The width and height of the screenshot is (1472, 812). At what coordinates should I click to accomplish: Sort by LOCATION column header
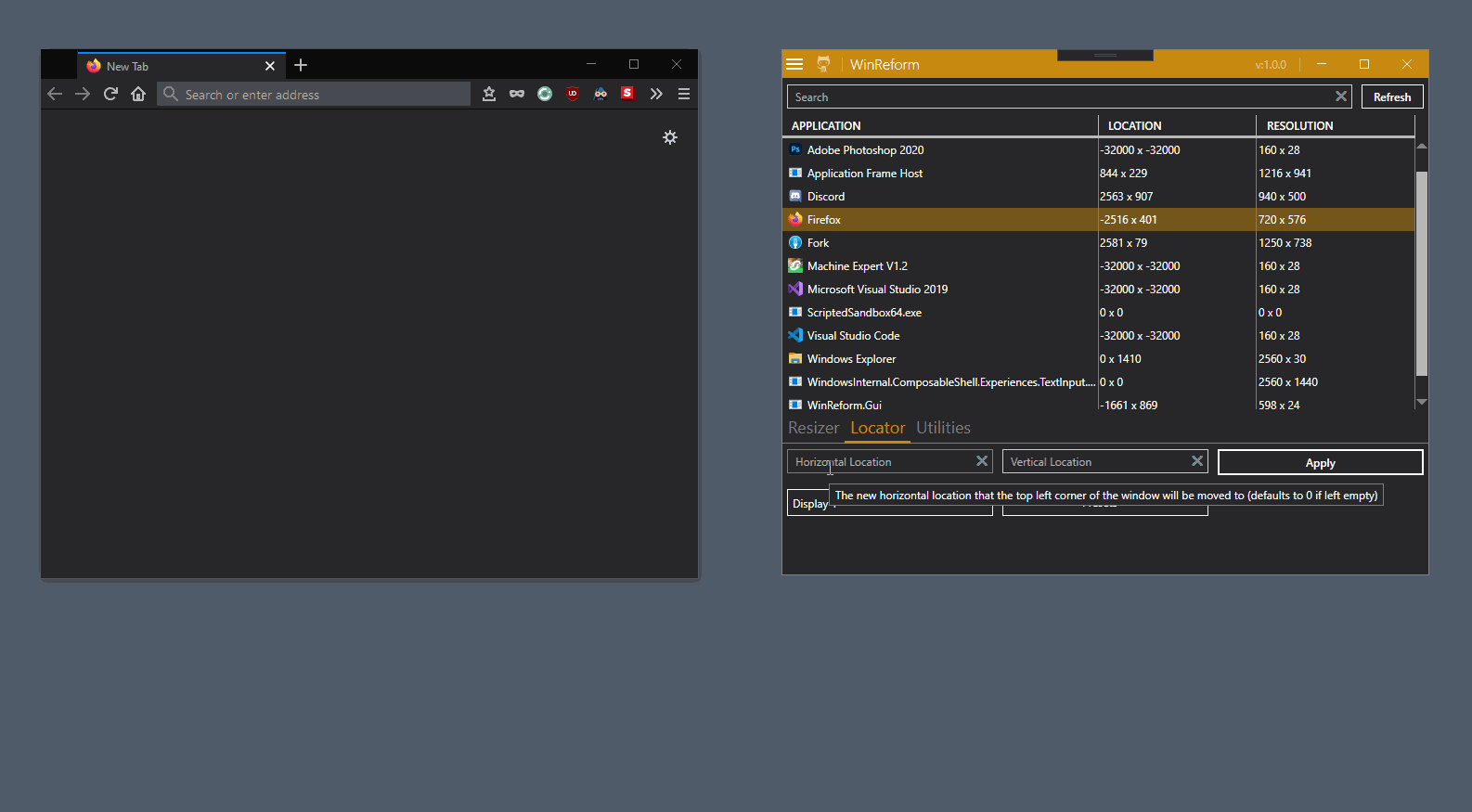(x=1178, y=125)
